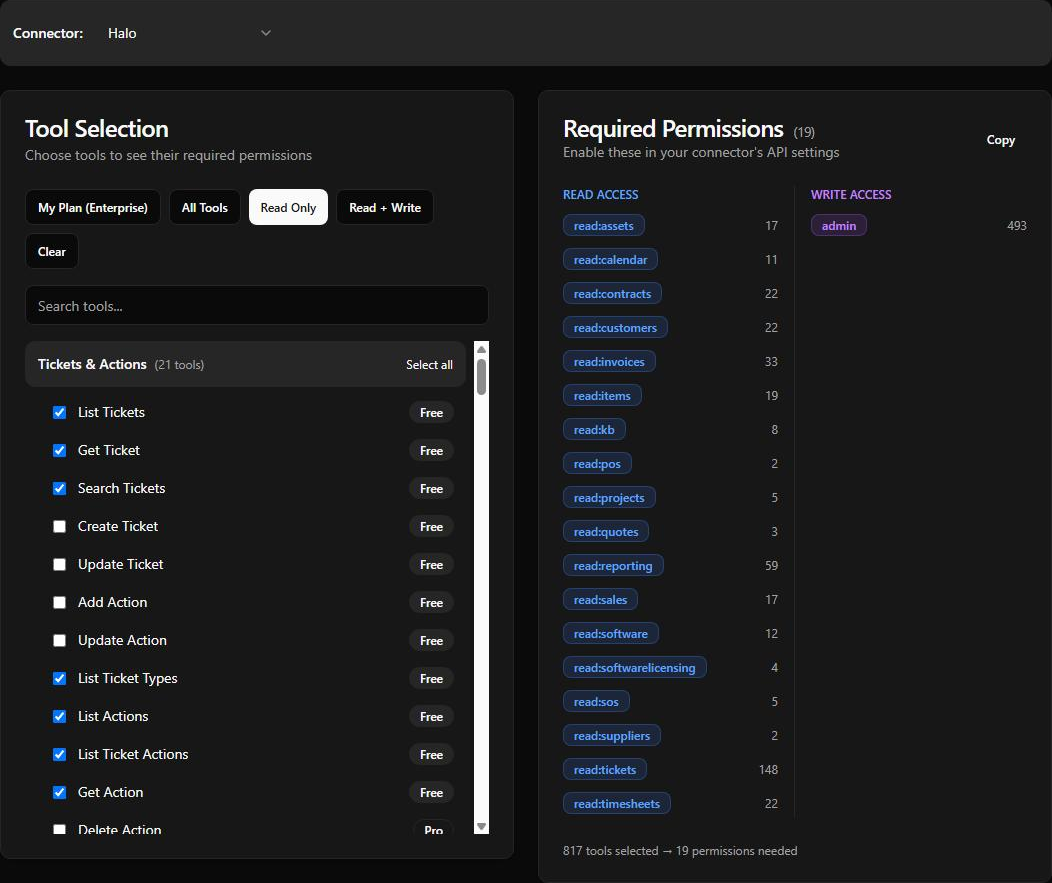Uncheck the Search Tickets checkbox

[x=60, y=488]
